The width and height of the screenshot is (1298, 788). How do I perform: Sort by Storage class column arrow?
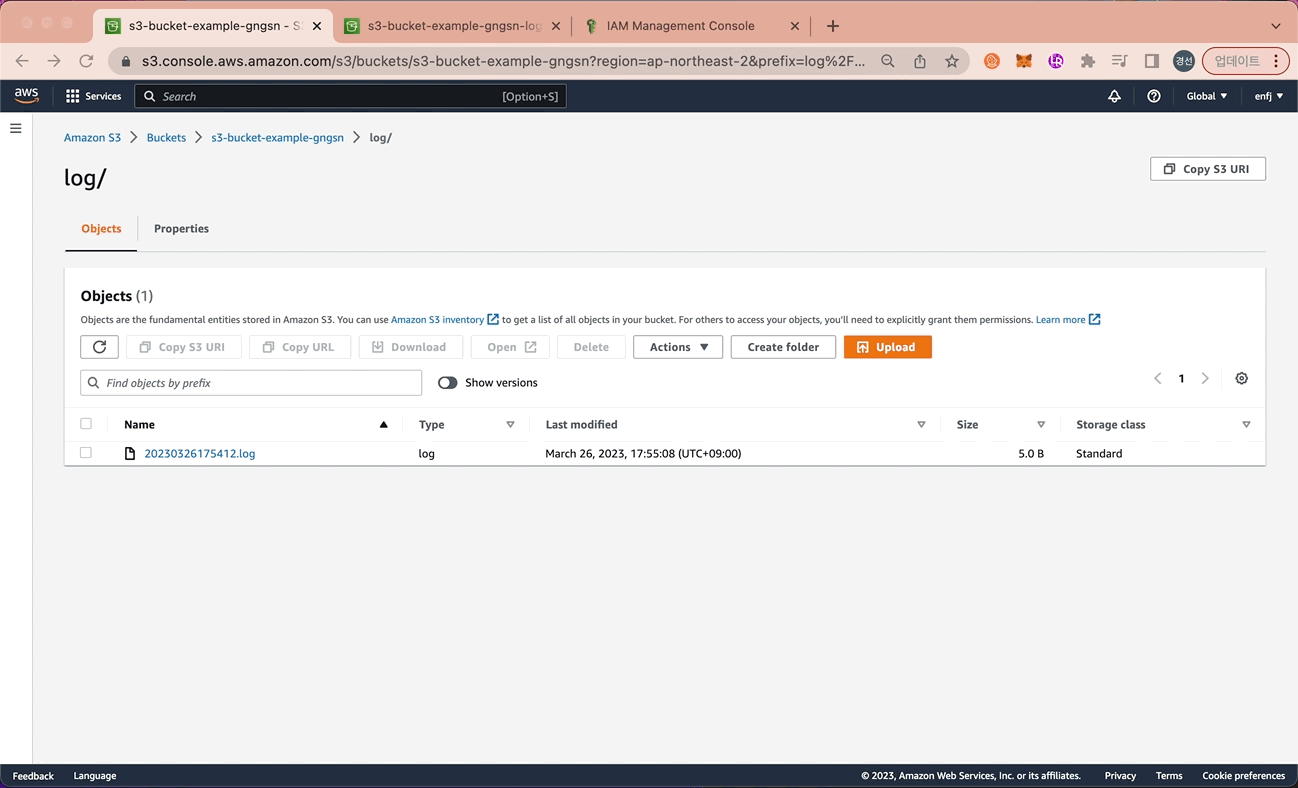pyautogui.click(x=1246, y=425)
